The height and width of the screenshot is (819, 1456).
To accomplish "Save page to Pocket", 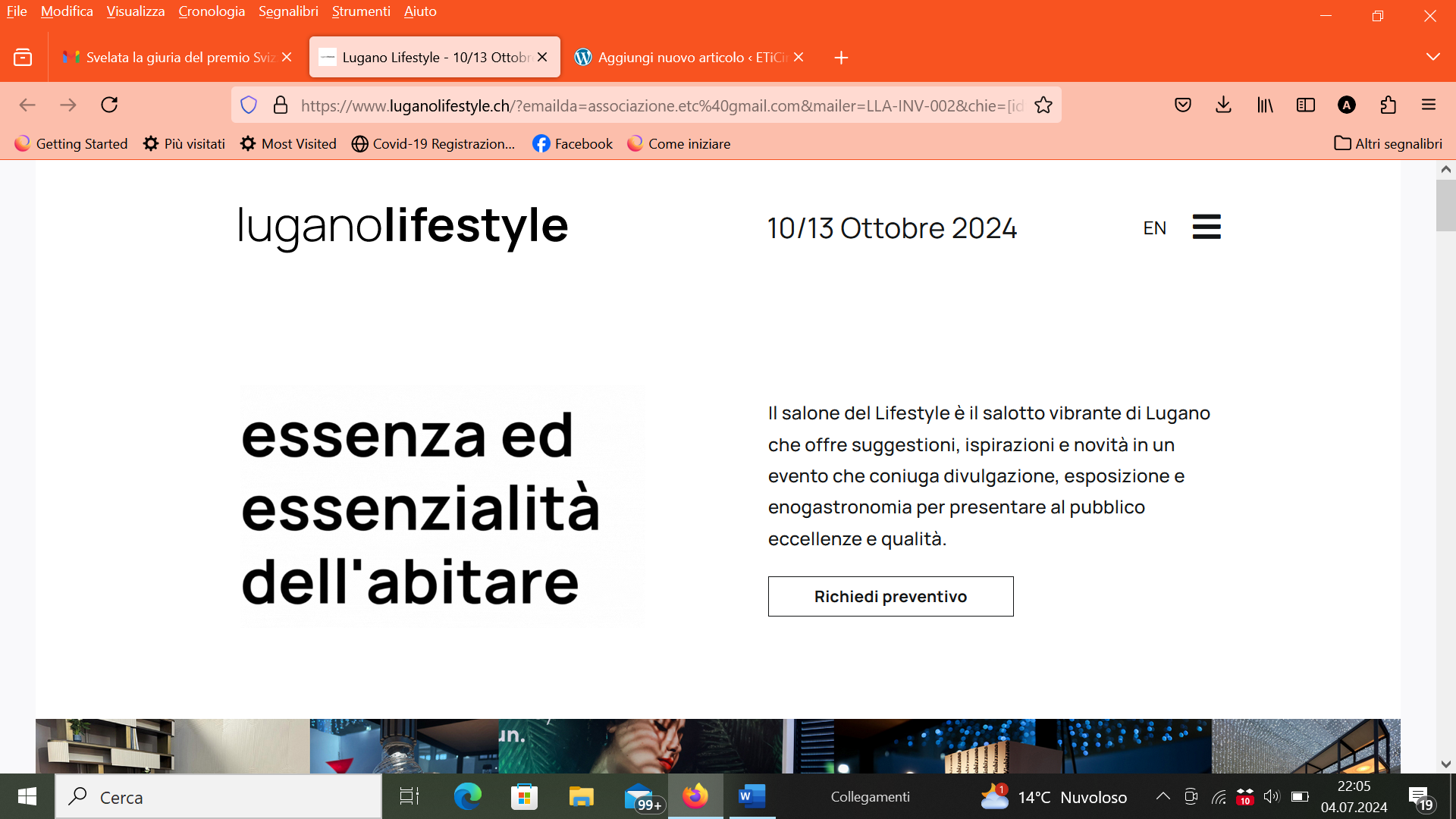I will pyautogui.click(x=1183, y=105).
